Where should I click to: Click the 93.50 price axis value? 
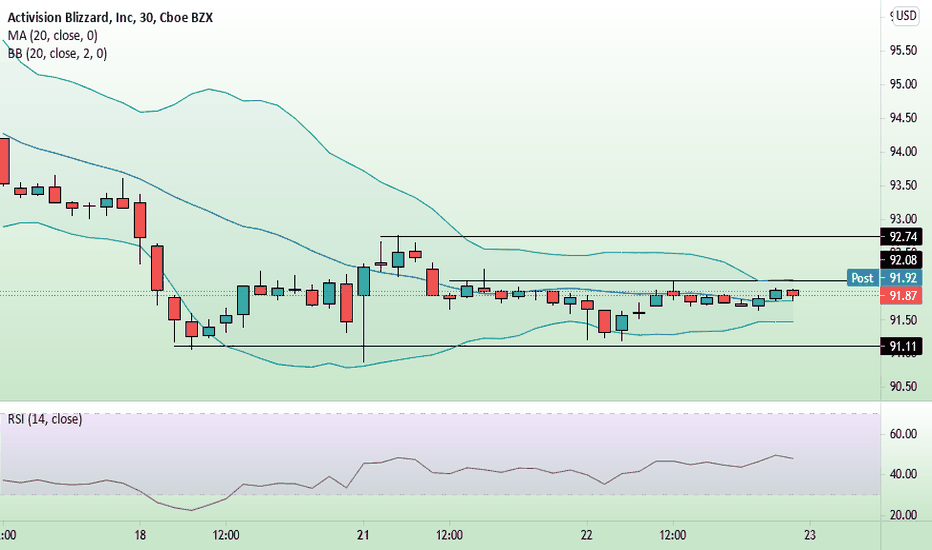point(903,186)
